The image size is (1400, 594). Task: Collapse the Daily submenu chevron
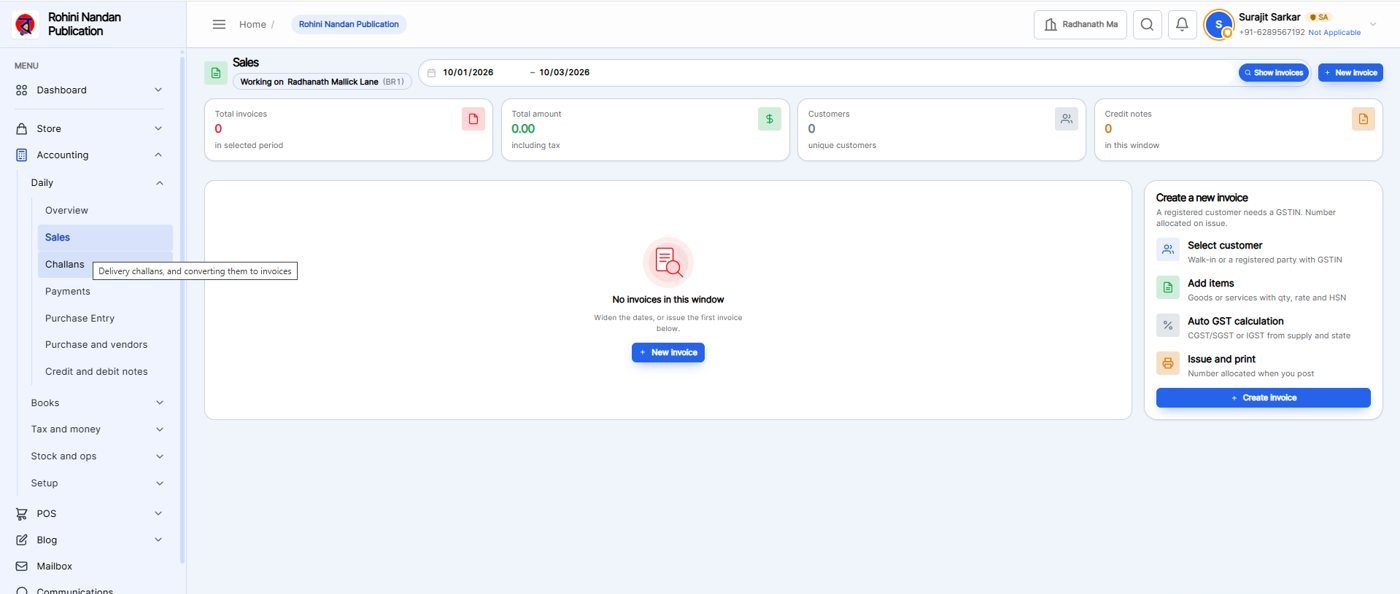tap(159, 183)
